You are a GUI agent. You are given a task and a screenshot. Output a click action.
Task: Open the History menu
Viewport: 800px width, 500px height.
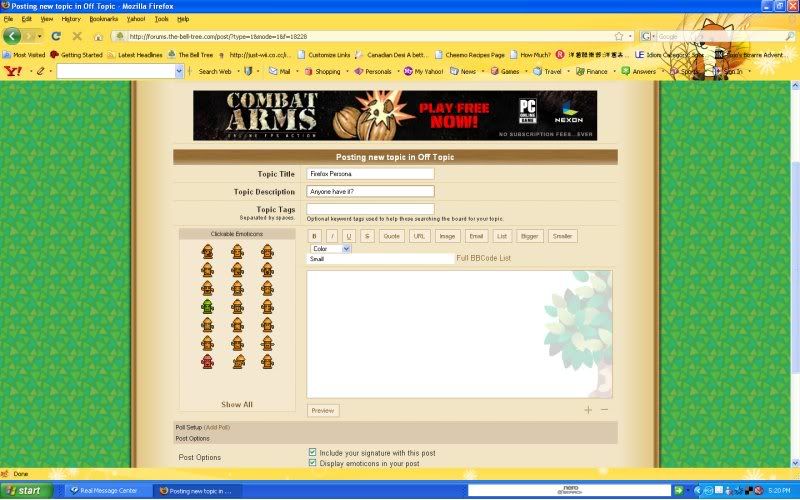(71, 19)
